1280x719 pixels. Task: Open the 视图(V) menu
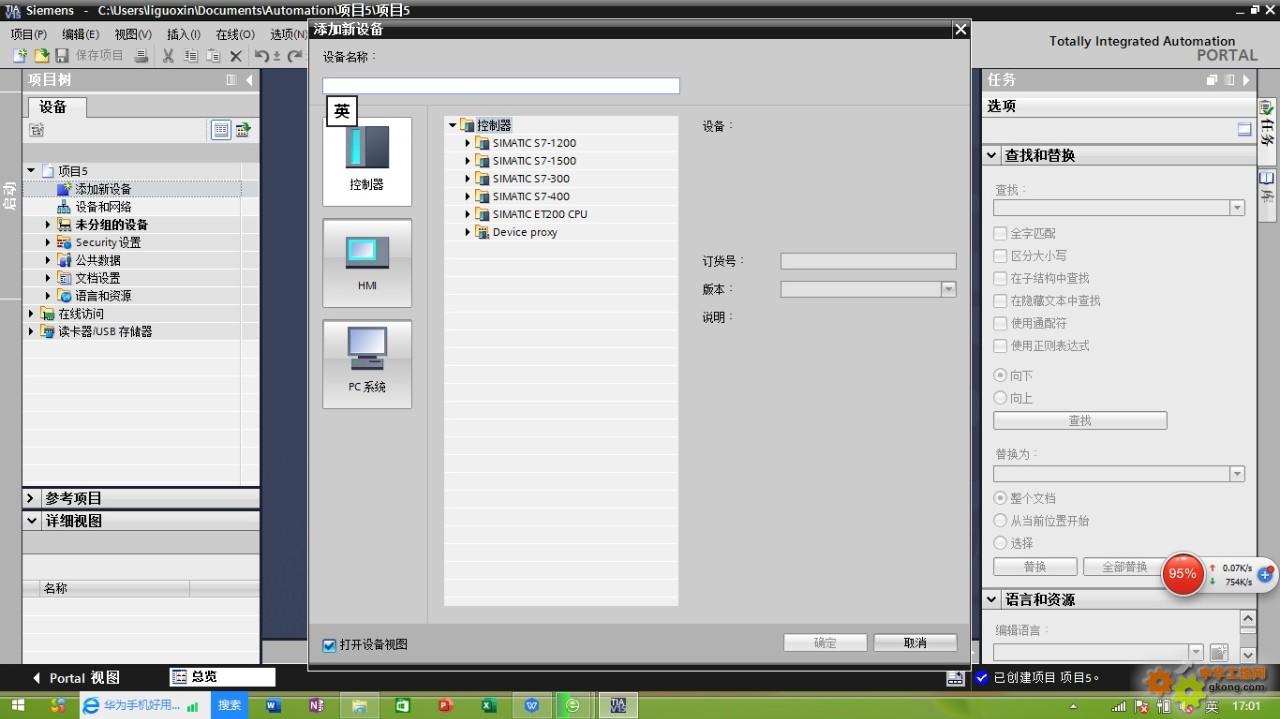[x=132, y=34]
